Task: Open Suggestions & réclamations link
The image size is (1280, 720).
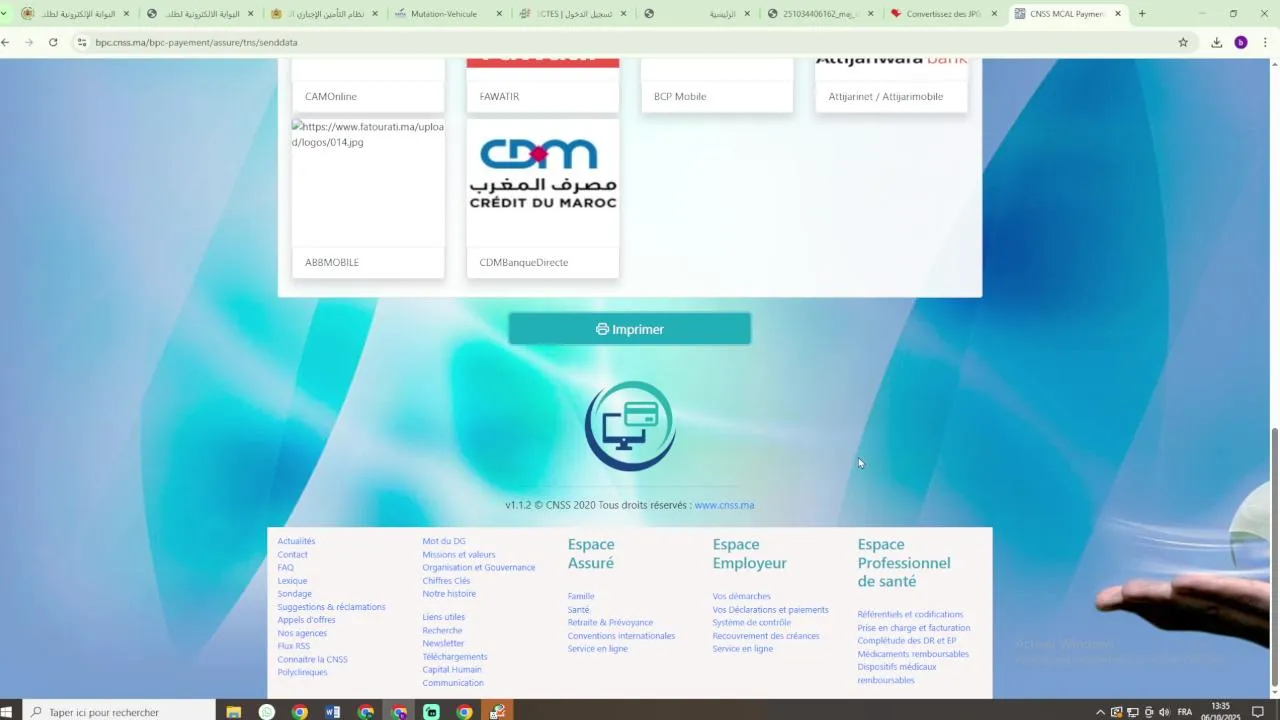Action: [331, 607]
